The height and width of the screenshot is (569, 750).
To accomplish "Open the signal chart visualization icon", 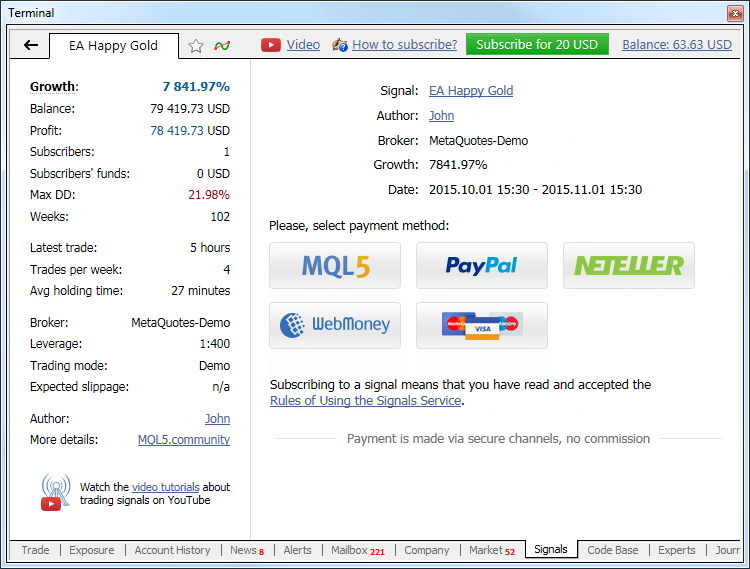I will coord(222,46).
